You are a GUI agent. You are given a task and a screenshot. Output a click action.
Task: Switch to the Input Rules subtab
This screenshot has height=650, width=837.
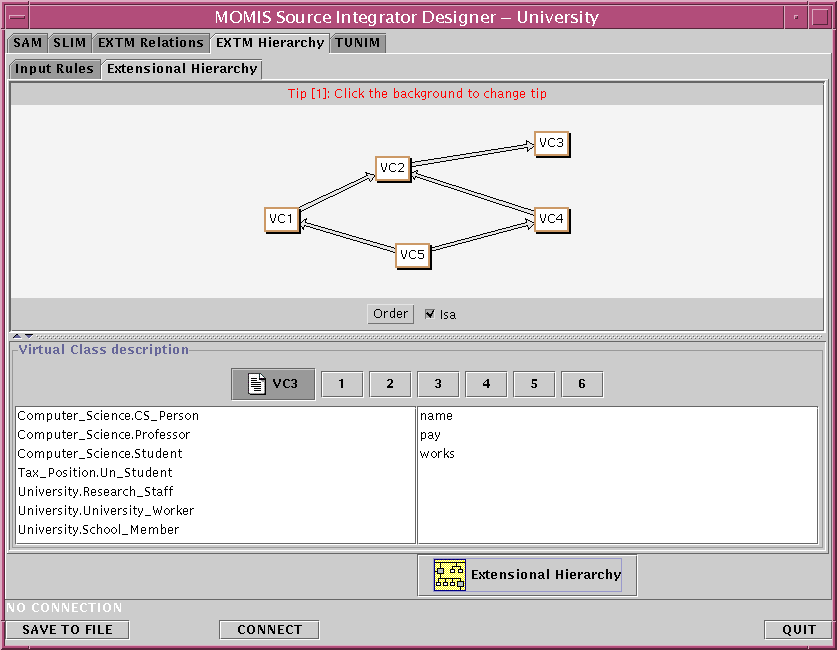pyautogui.click(x=55, y=69)
